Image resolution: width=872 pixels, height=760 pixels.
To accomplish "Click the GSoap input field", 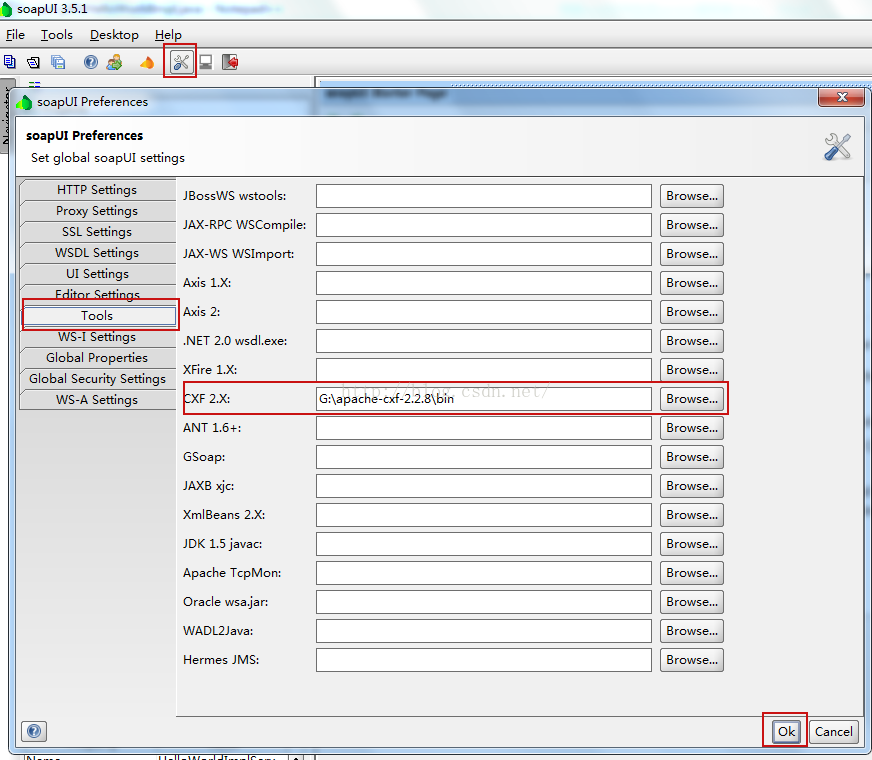I will [484, 457].
